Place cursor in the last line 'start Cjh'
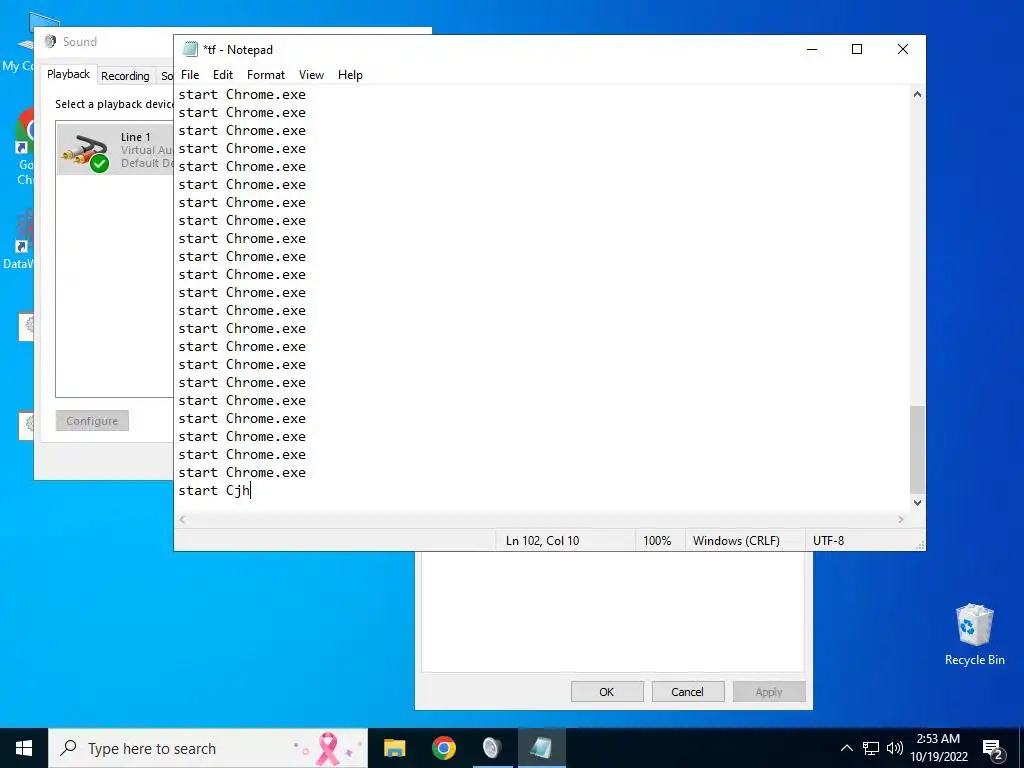The image size is (1024, 768). point(214,490)
